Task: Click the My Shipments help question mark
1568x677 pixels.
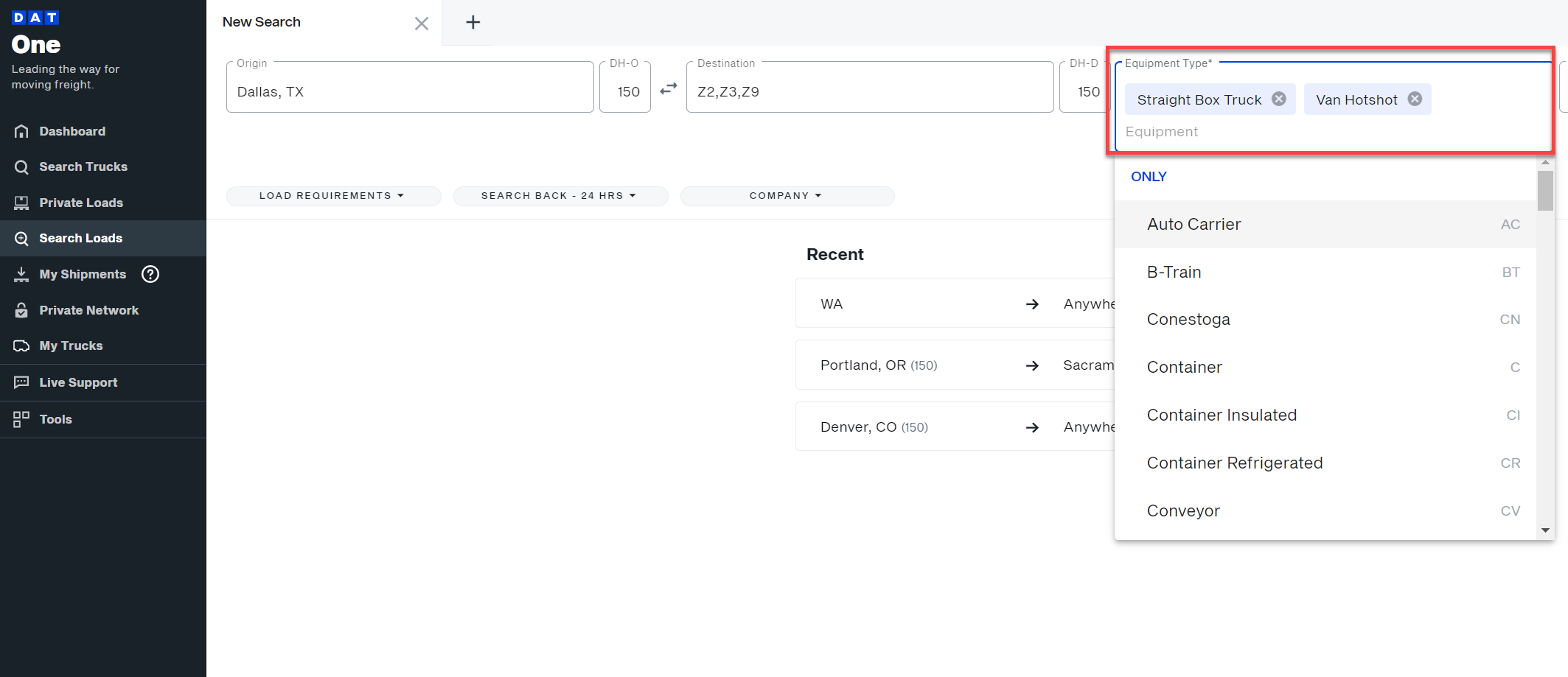Action: coord(150,274)
